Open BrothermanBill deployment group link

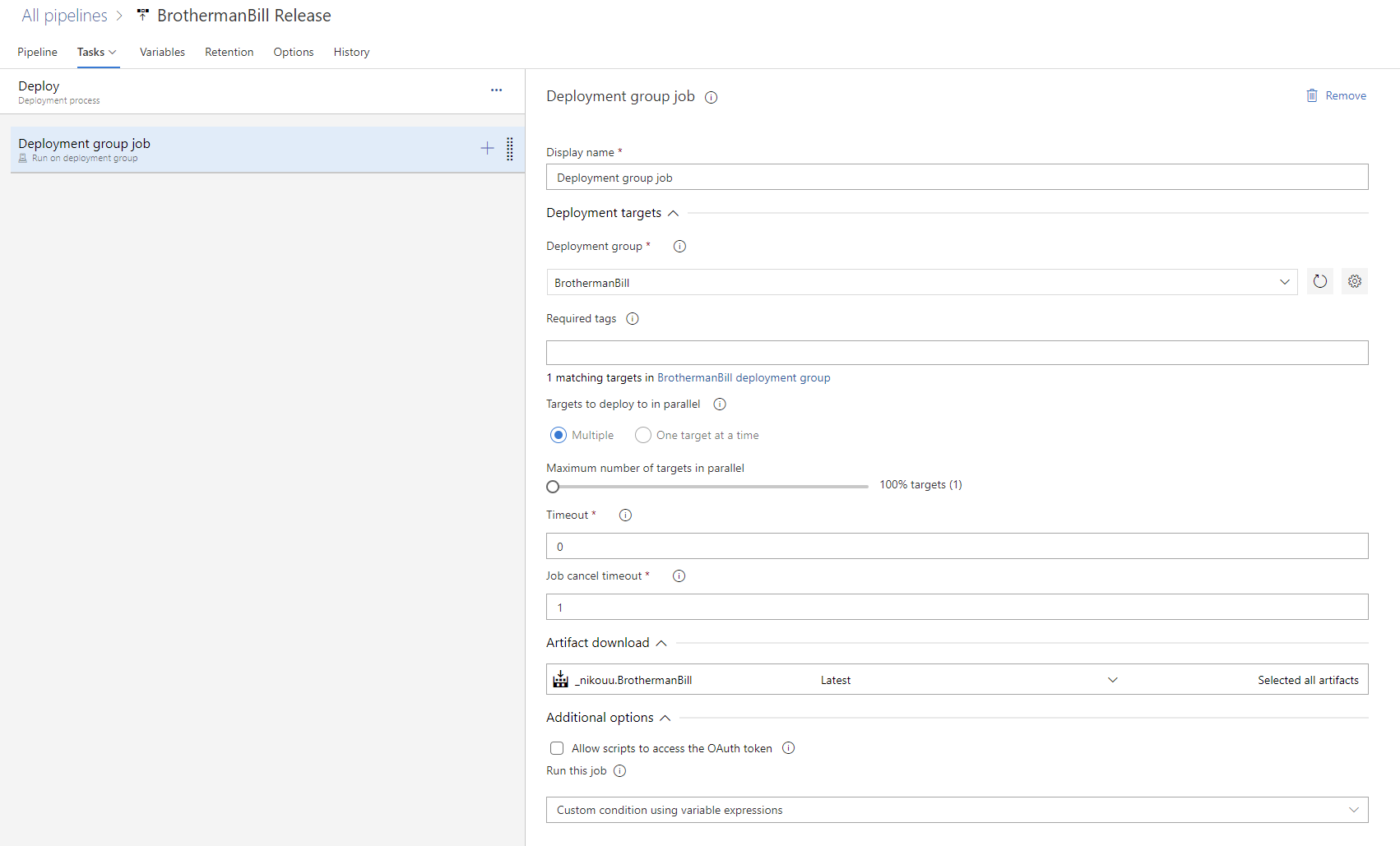(x=744, y=378)
